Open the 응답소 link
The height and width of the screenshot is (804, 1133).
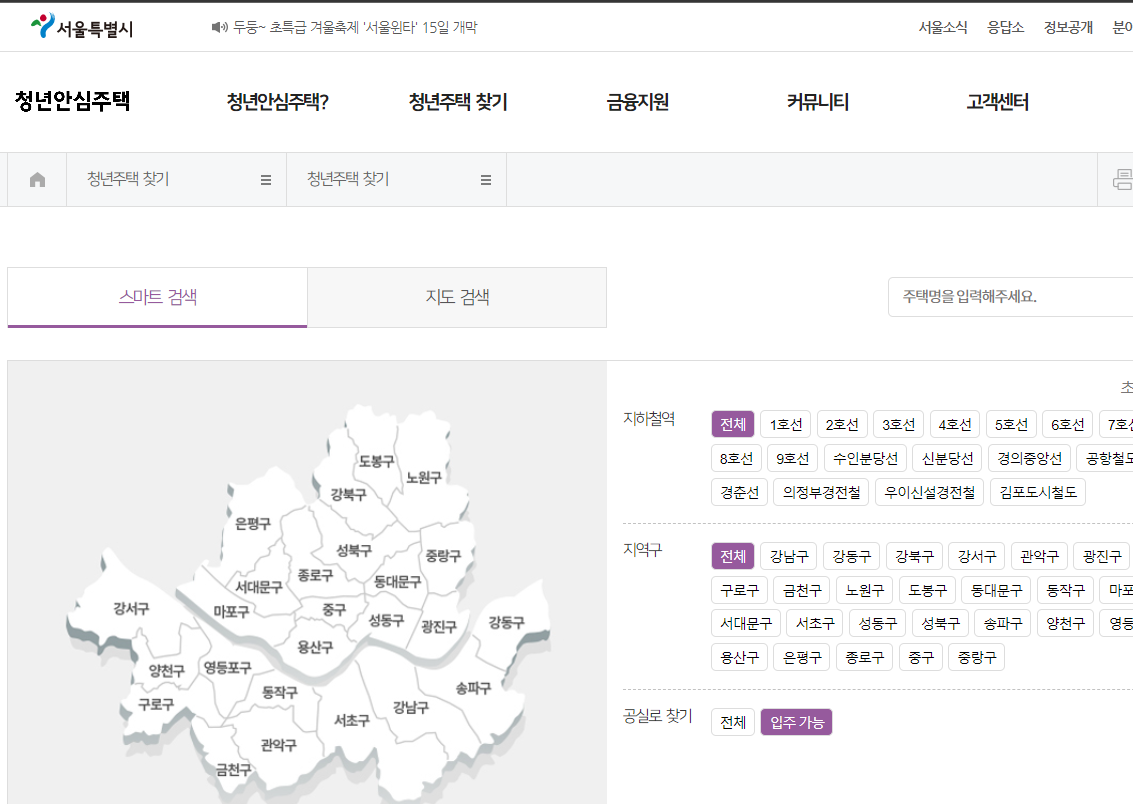click(1005, 27)
